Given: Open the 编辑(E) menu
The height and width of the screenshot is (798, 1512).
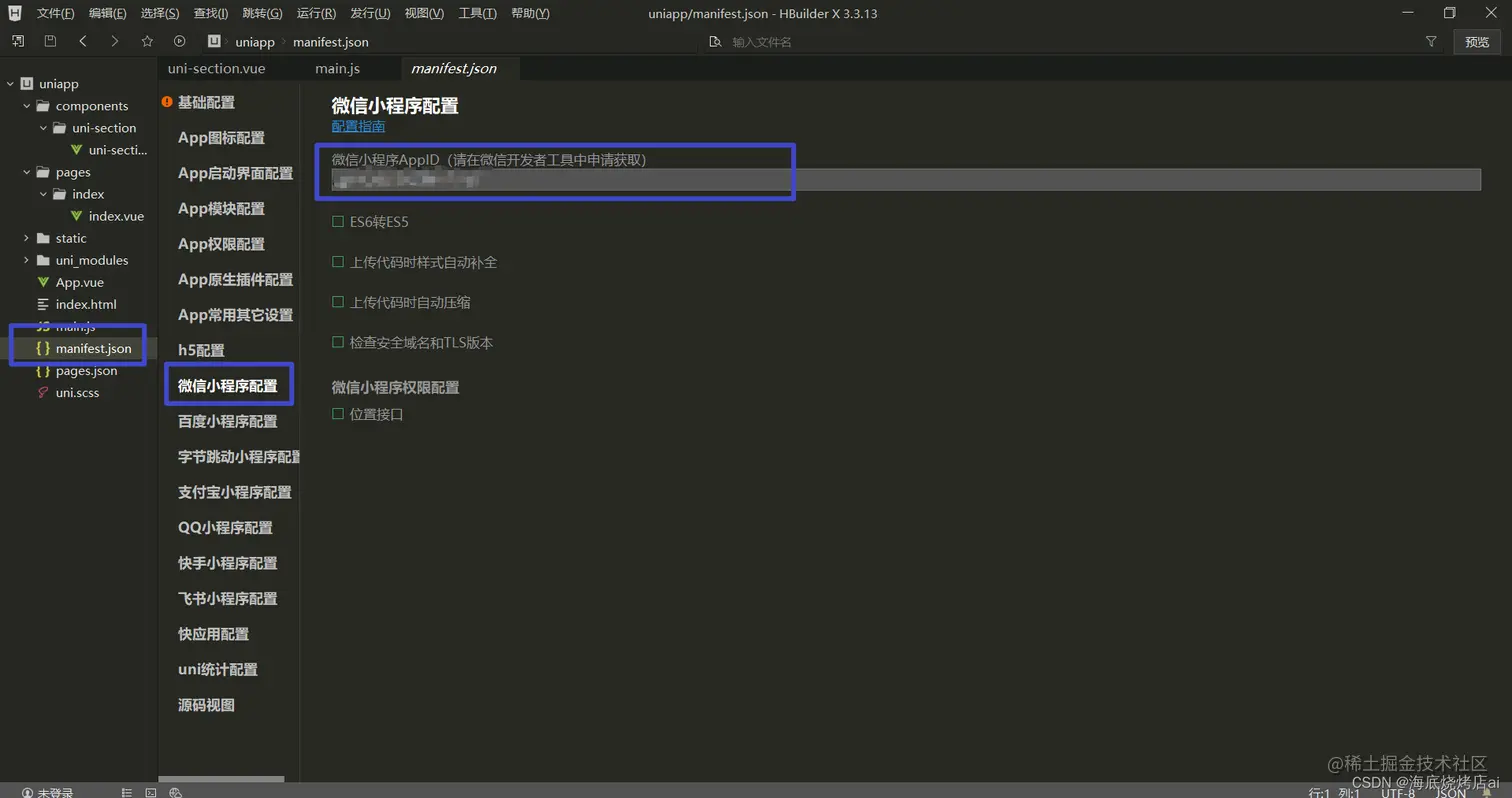Looking at the screenshot, I should coord(107,13).
